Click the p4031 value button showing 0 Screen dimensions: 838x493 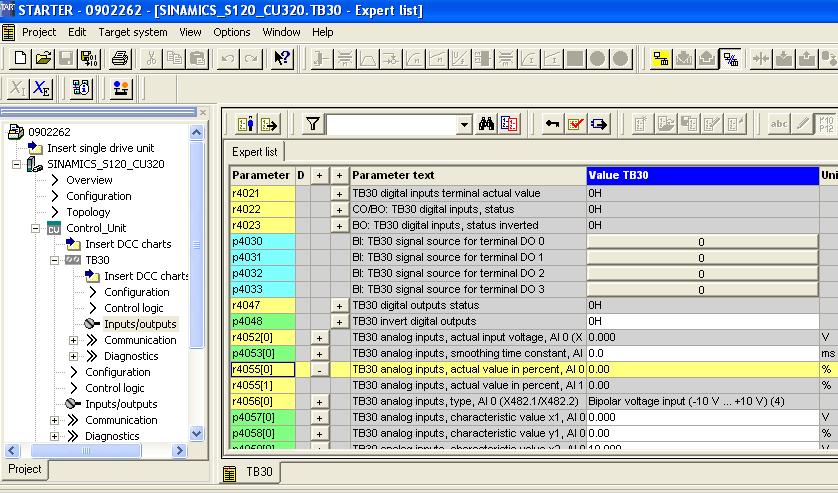[702, 258]
